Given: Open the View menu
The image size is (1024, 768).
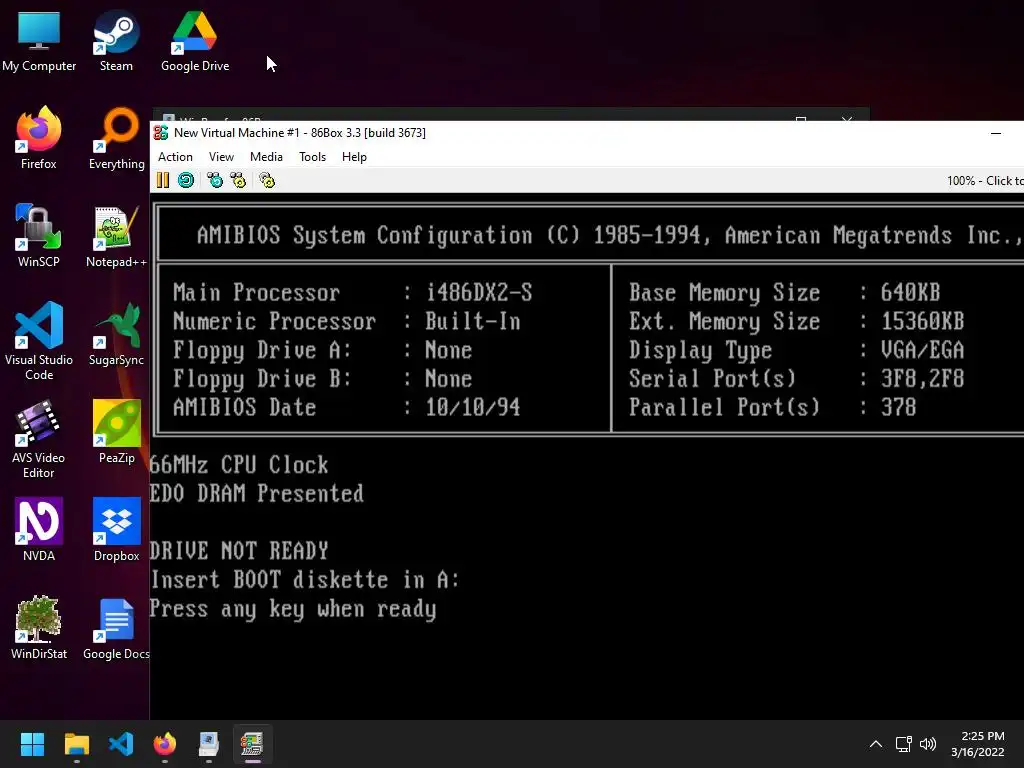Looking at the screenshot, I should point(221,157).
